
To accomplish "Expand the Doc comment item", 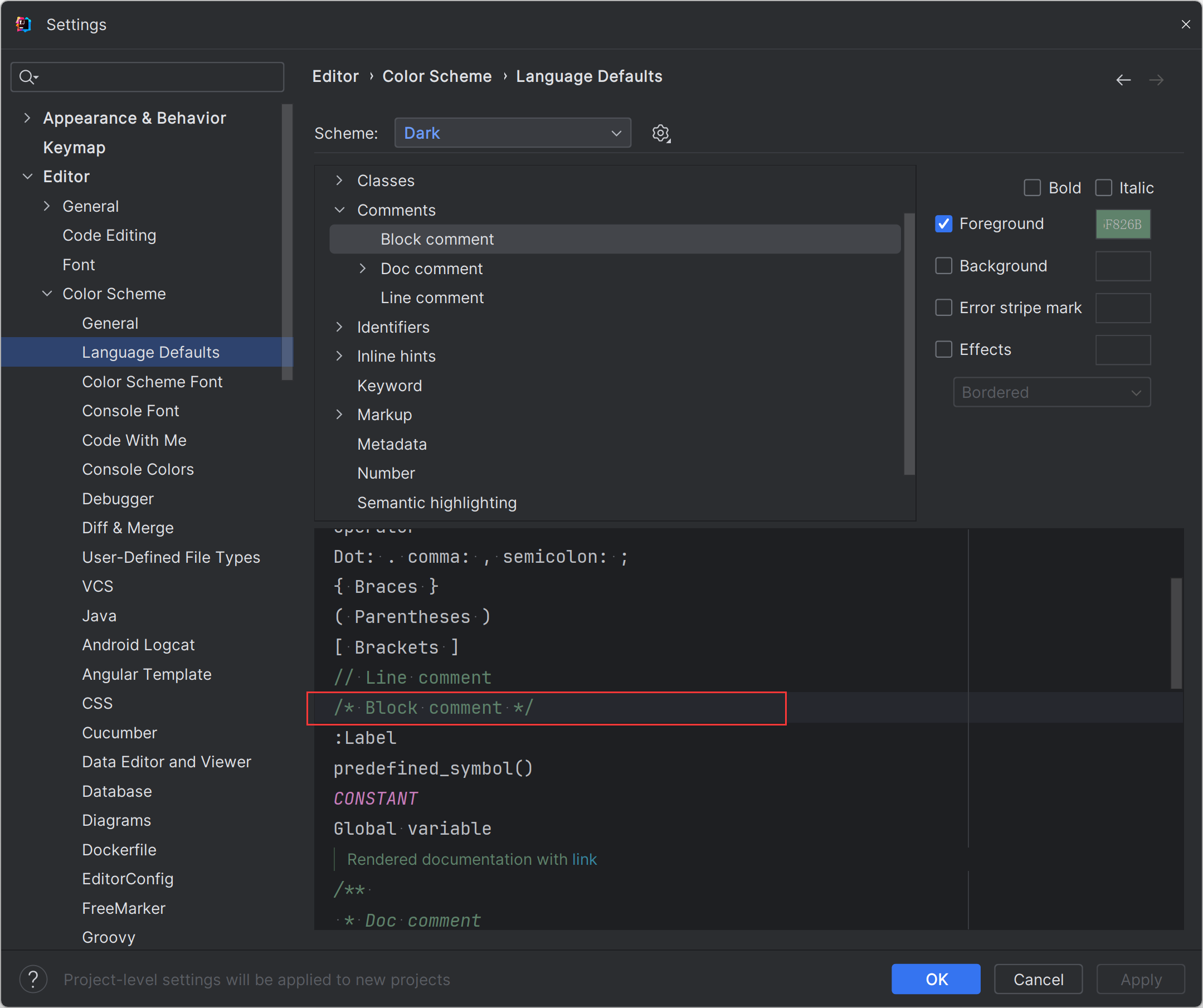I will coord(362,269).
